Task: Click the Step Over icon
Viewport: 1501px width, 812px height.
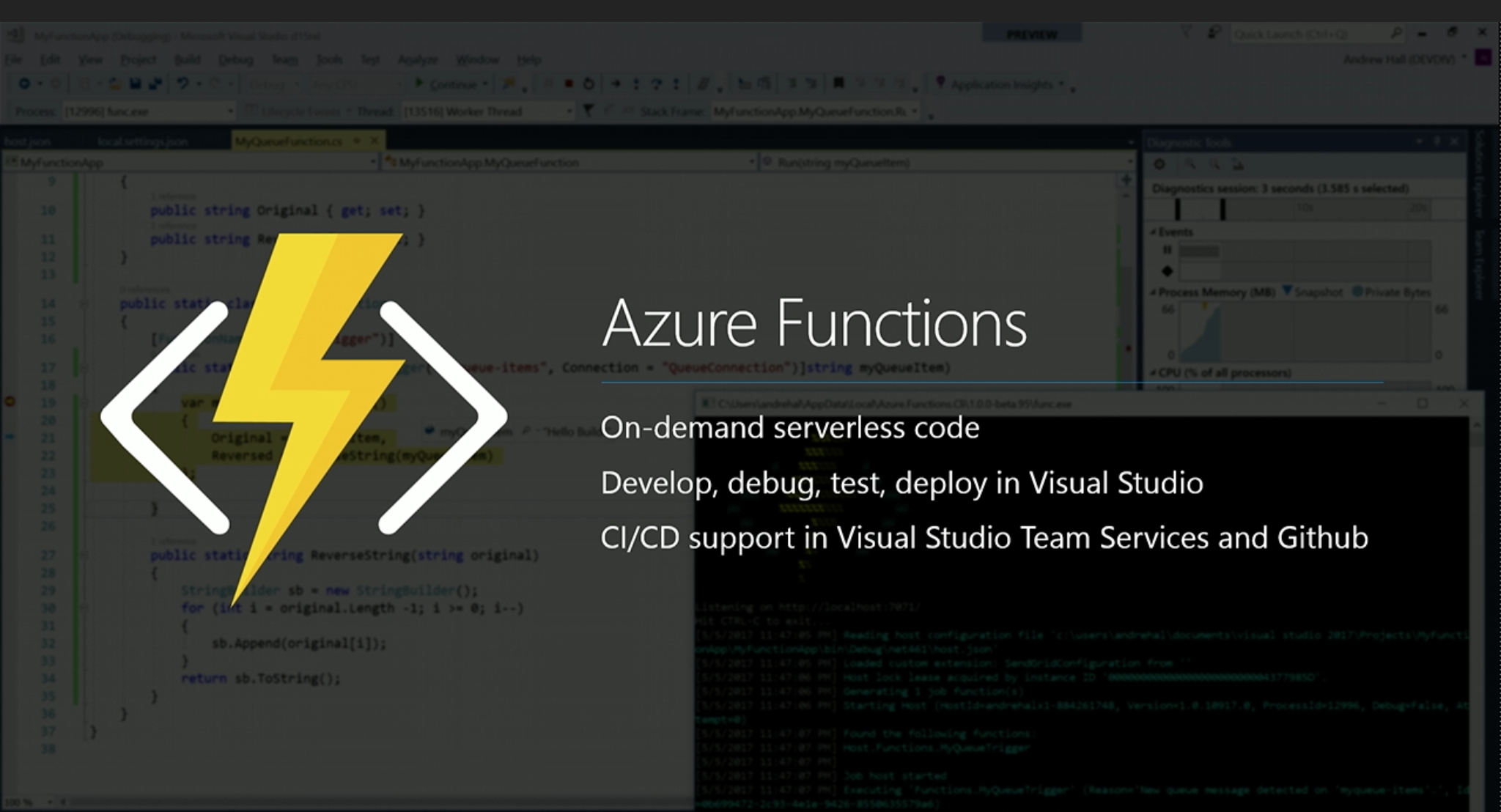Action: [x=656, y=84]
